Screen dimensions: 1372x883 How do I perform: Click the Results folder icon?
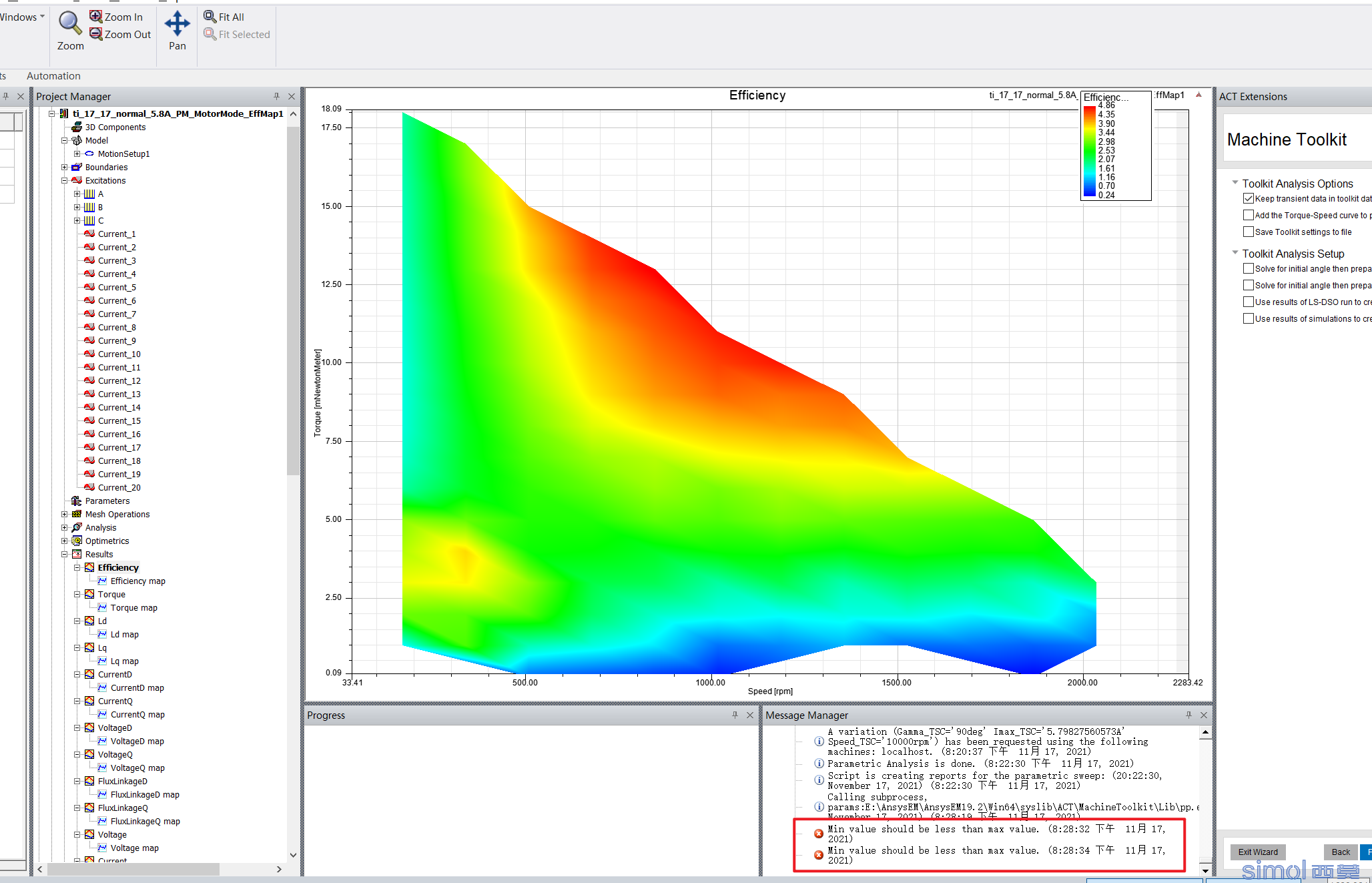pos(77,554)
